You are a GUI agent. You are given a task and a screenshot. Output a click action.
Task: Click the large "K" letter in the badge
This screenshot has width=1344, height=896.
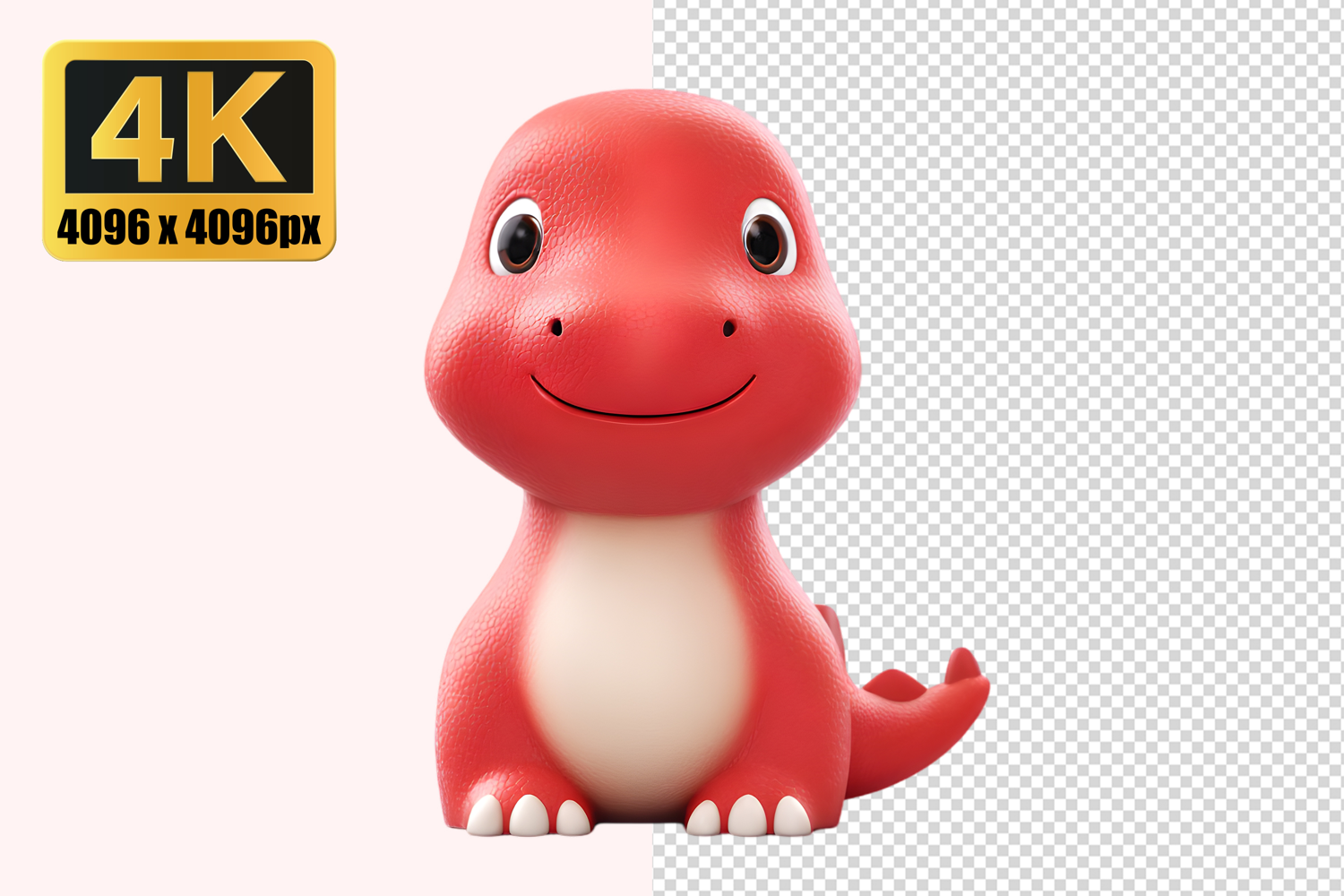[238, 127]
